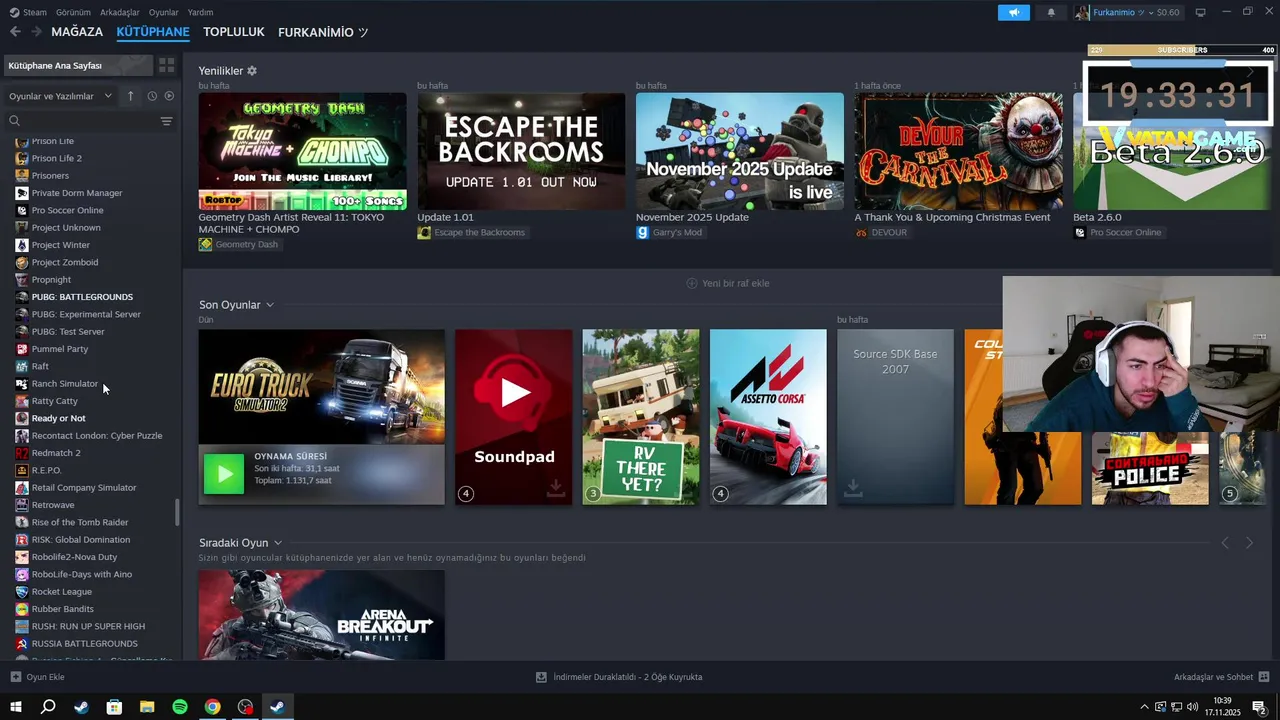Sort library by recent clock icon
This screenshot has width=1280, height=720.
tap(152, 96)
